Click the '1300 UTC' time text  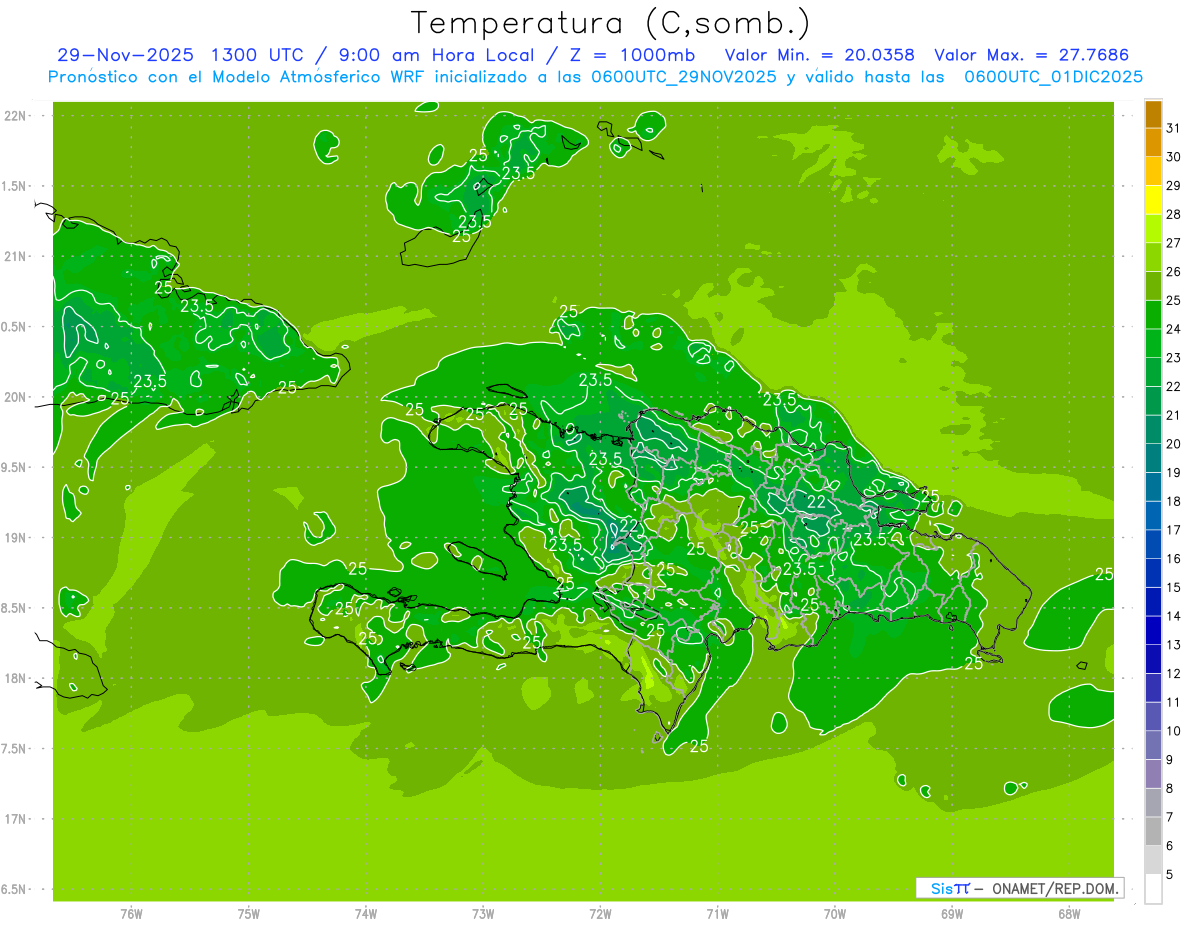click(x=259, y=55)
